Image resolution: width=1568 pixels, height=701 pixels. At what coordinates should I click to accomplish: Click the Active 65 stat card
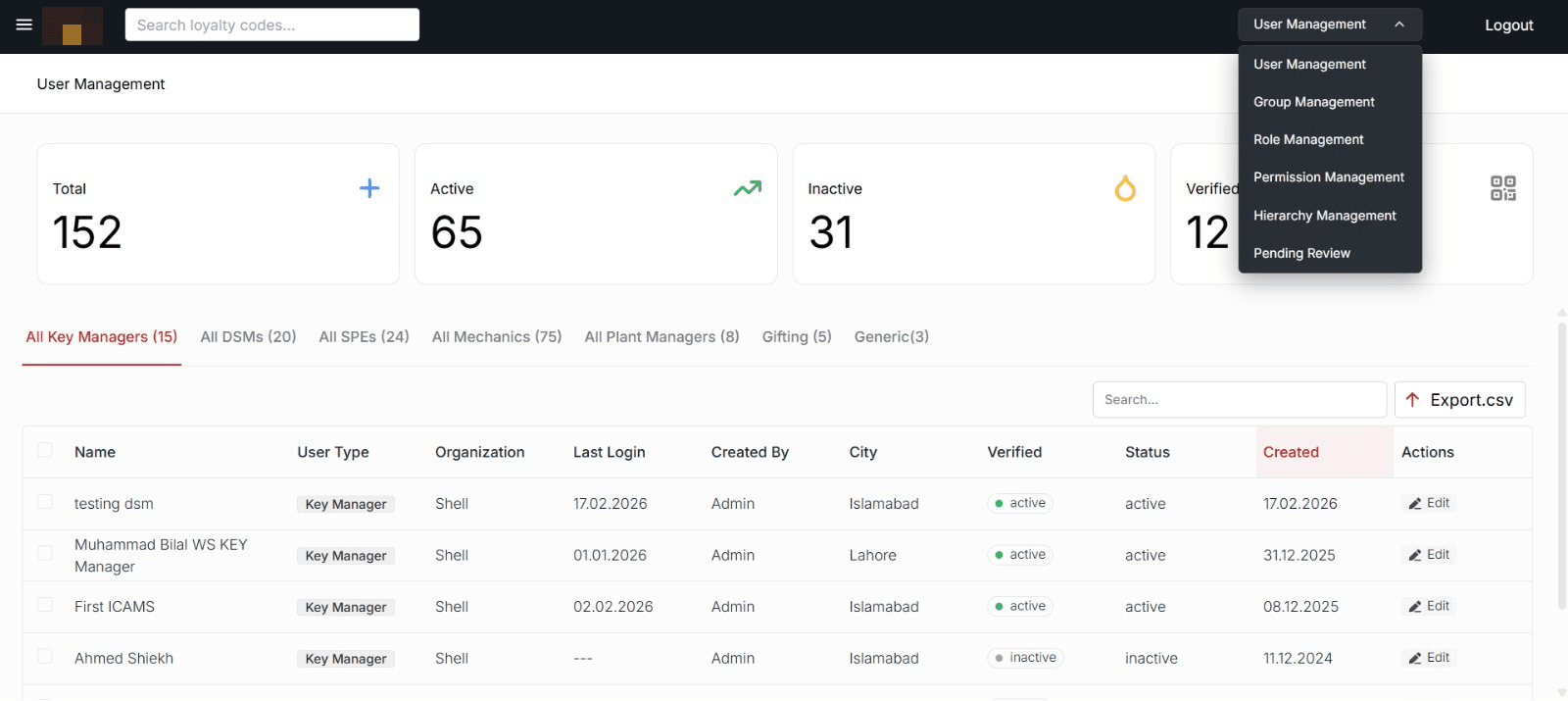tap(596, 214)
